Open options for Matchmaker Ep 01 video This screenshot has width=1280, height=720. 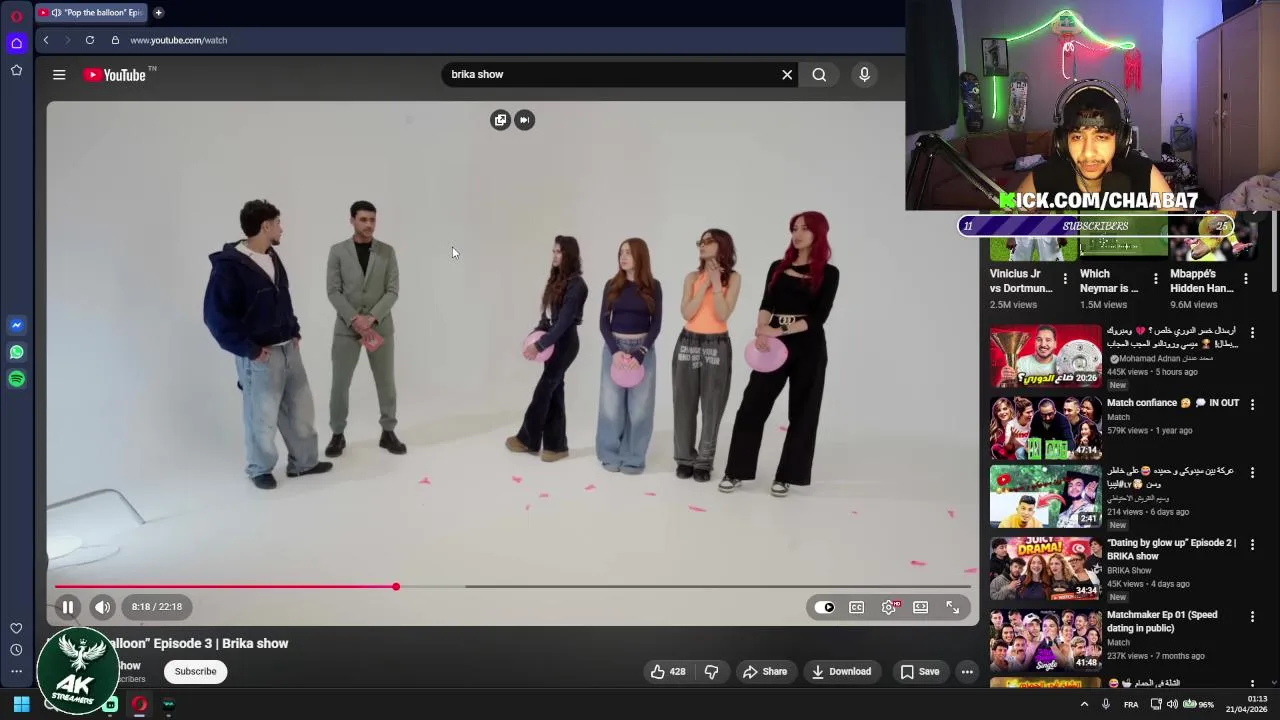pos(1252,616)
